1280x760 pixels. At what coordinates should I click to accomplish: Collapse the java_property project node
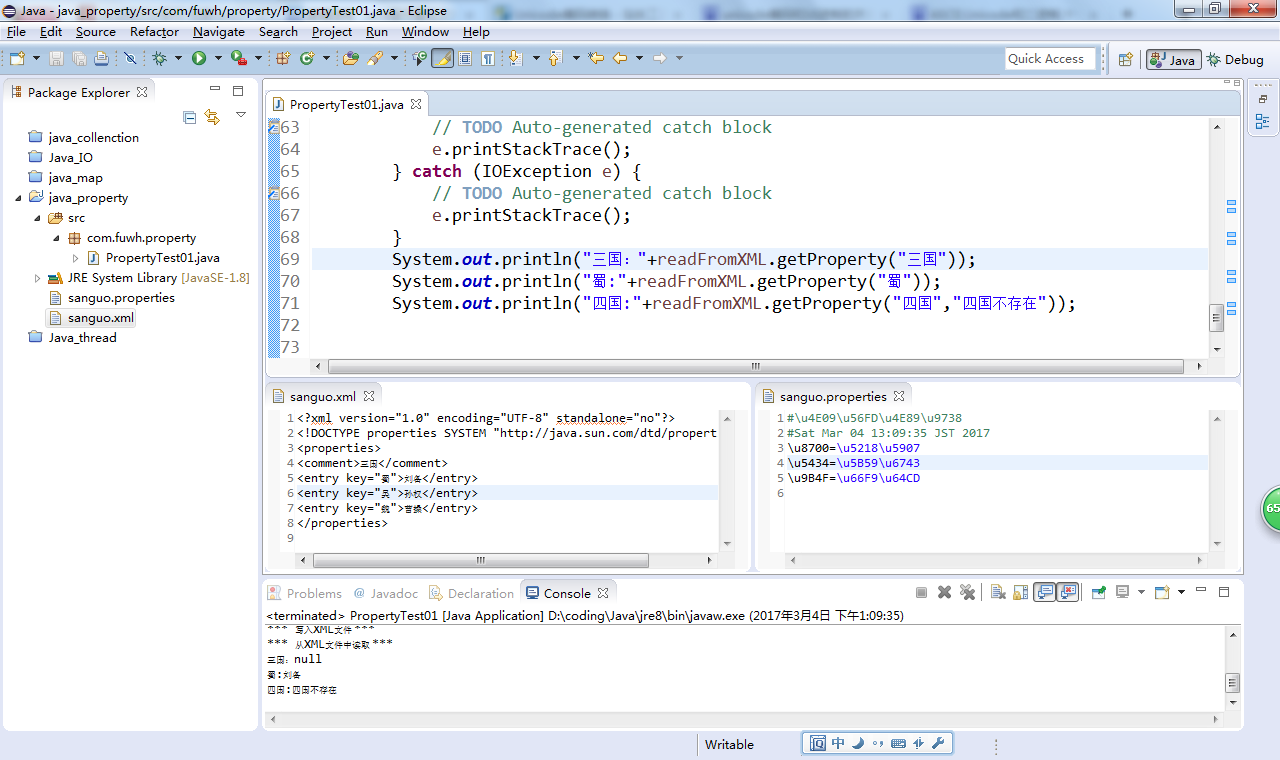pos(19,198)
